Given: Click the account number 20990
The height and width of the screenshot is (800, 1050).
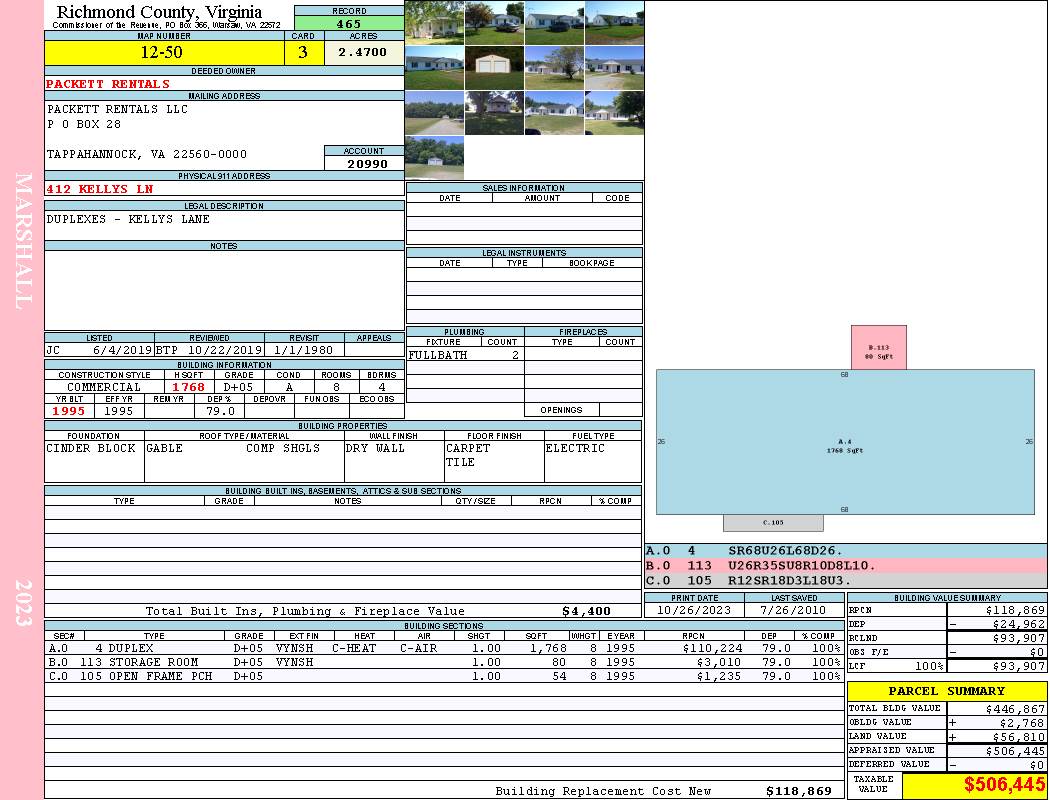Looking at the screenshot, I should pyautogui.click(x=364, y=164).
